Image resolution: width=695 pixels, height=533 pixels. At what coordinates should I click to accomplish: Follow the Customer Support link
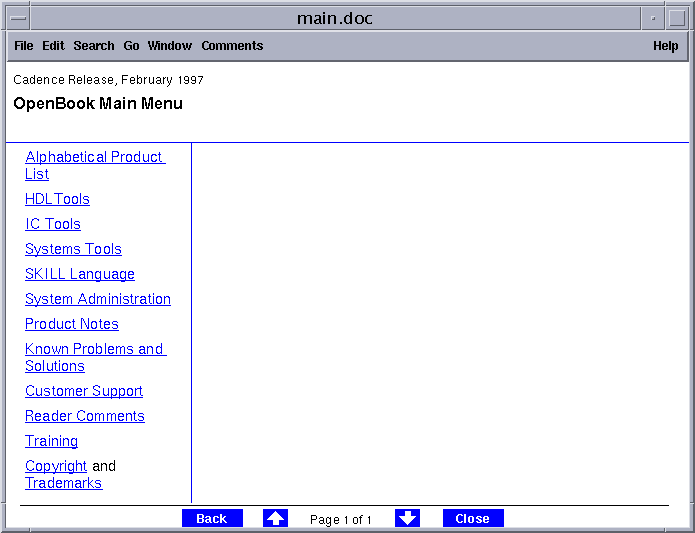(84, 391)
